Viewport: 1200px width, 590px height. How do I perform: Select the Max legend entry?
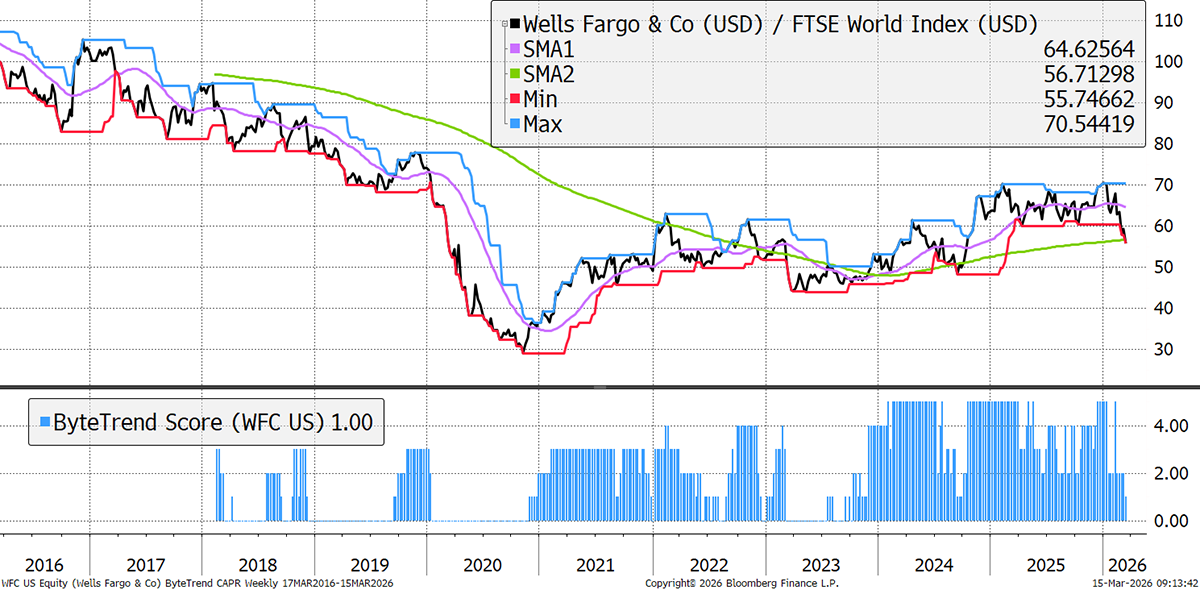[x=542, y=125]
